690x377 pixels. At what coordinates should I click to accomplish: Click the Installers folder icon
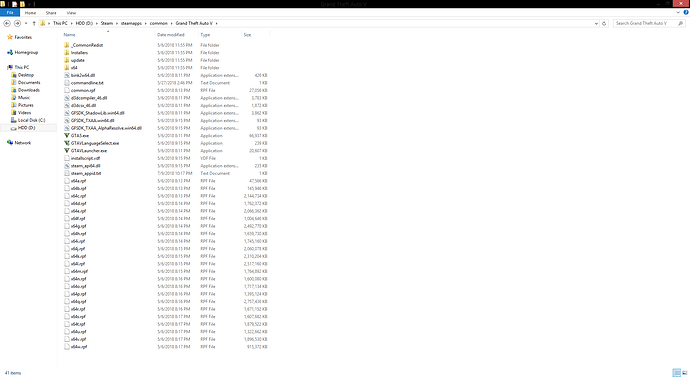coord(67,52)
